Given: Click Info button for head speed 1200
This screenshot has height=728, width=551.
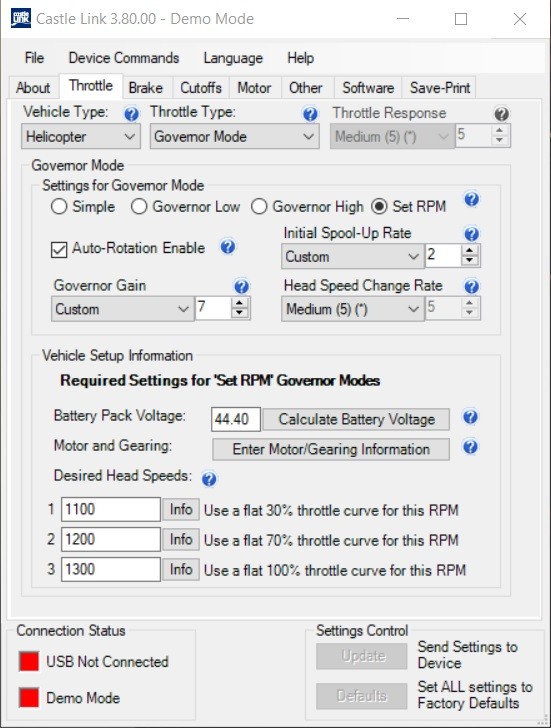Looking at the screenshot, I should (x=181, y=540).
